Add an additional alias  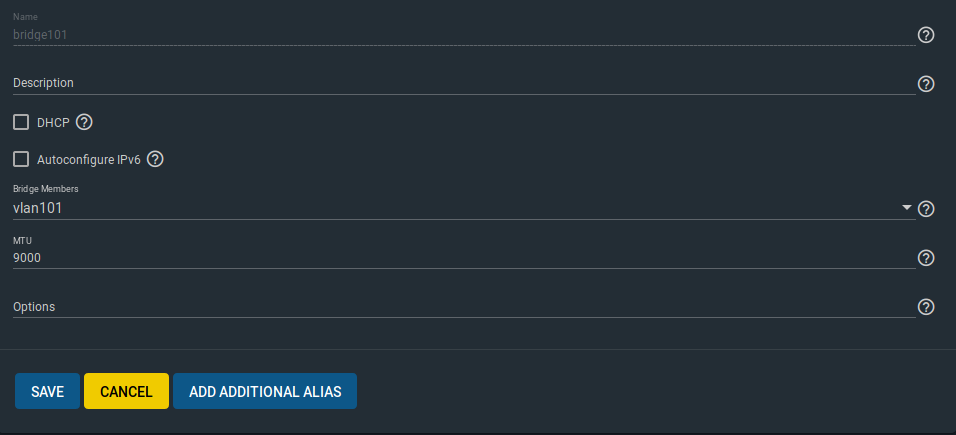pyautogui.click(x=265, y=391)
